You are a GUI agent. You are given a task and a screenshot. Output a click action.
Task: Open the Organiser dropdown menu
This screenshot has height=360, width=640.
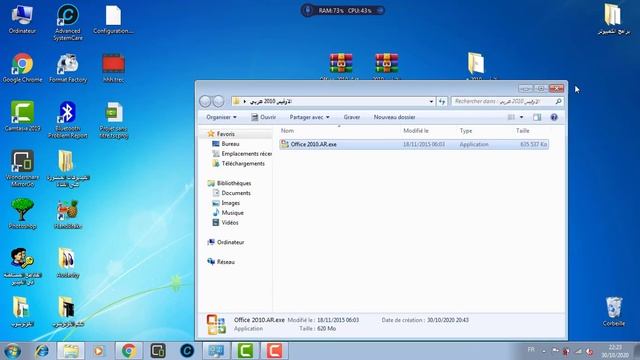(x=221, y=117)
